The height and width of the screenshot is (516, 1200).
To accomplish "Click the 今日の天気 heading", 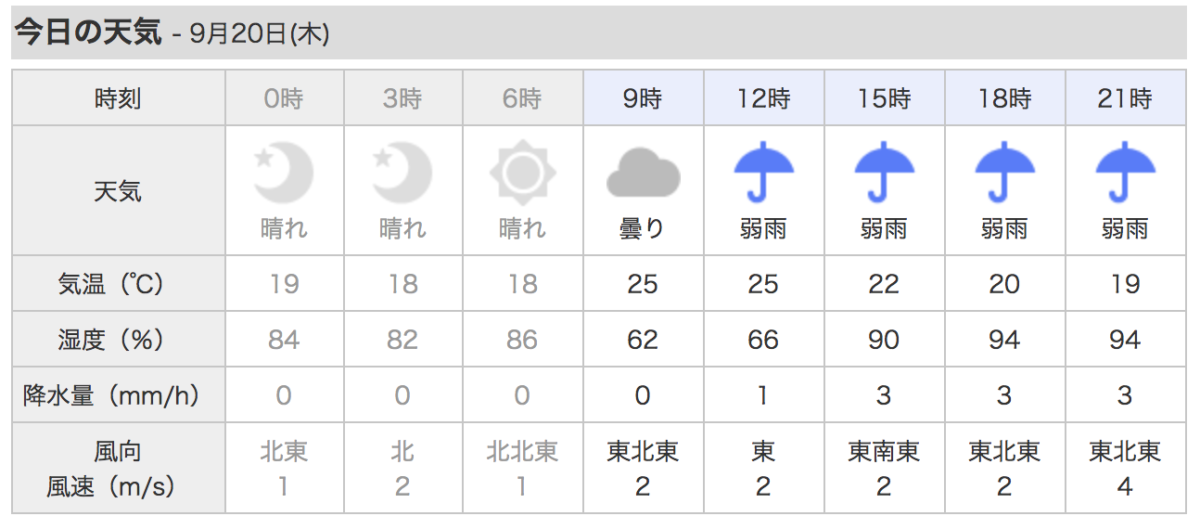I will (x=87, y=32).
